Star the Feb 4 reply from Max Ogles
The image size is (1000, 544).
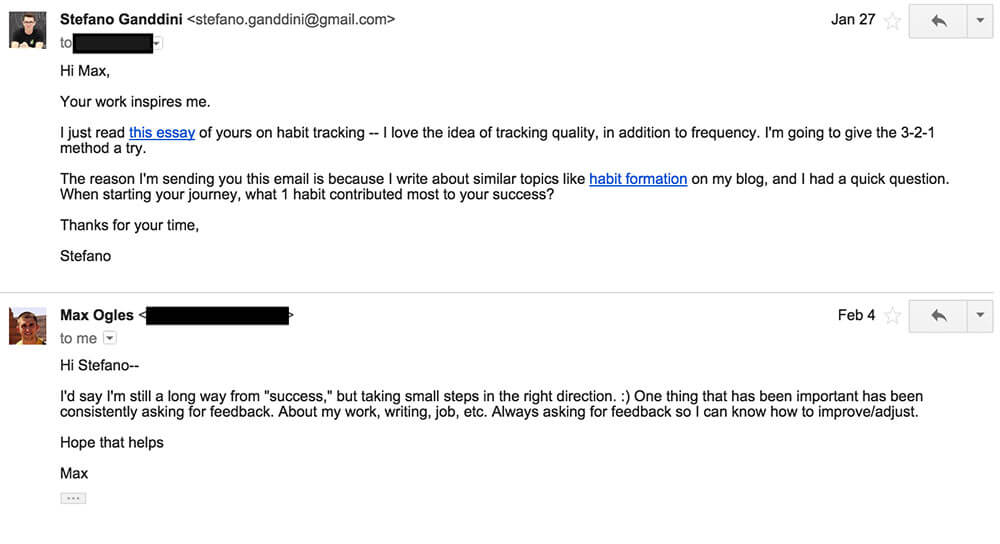tap(892, 316)
